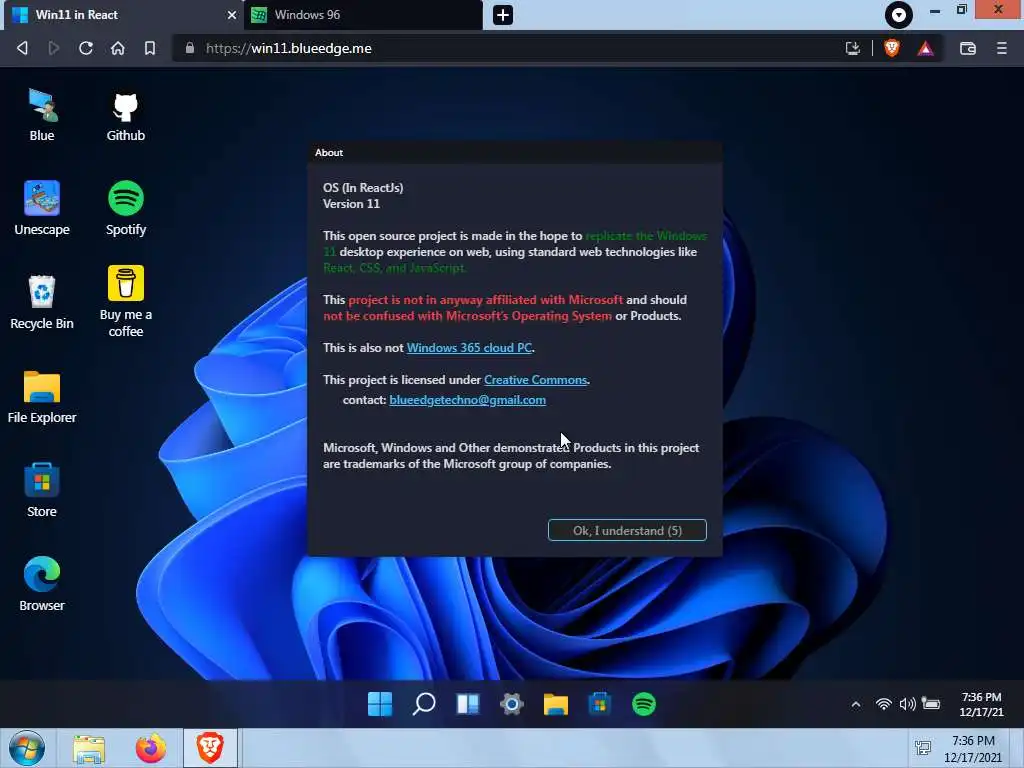Image resolution: width=1024 pixels, height=768 pixels.
Task: Open Brave Shields lion icon
Action: pos(891,48)
